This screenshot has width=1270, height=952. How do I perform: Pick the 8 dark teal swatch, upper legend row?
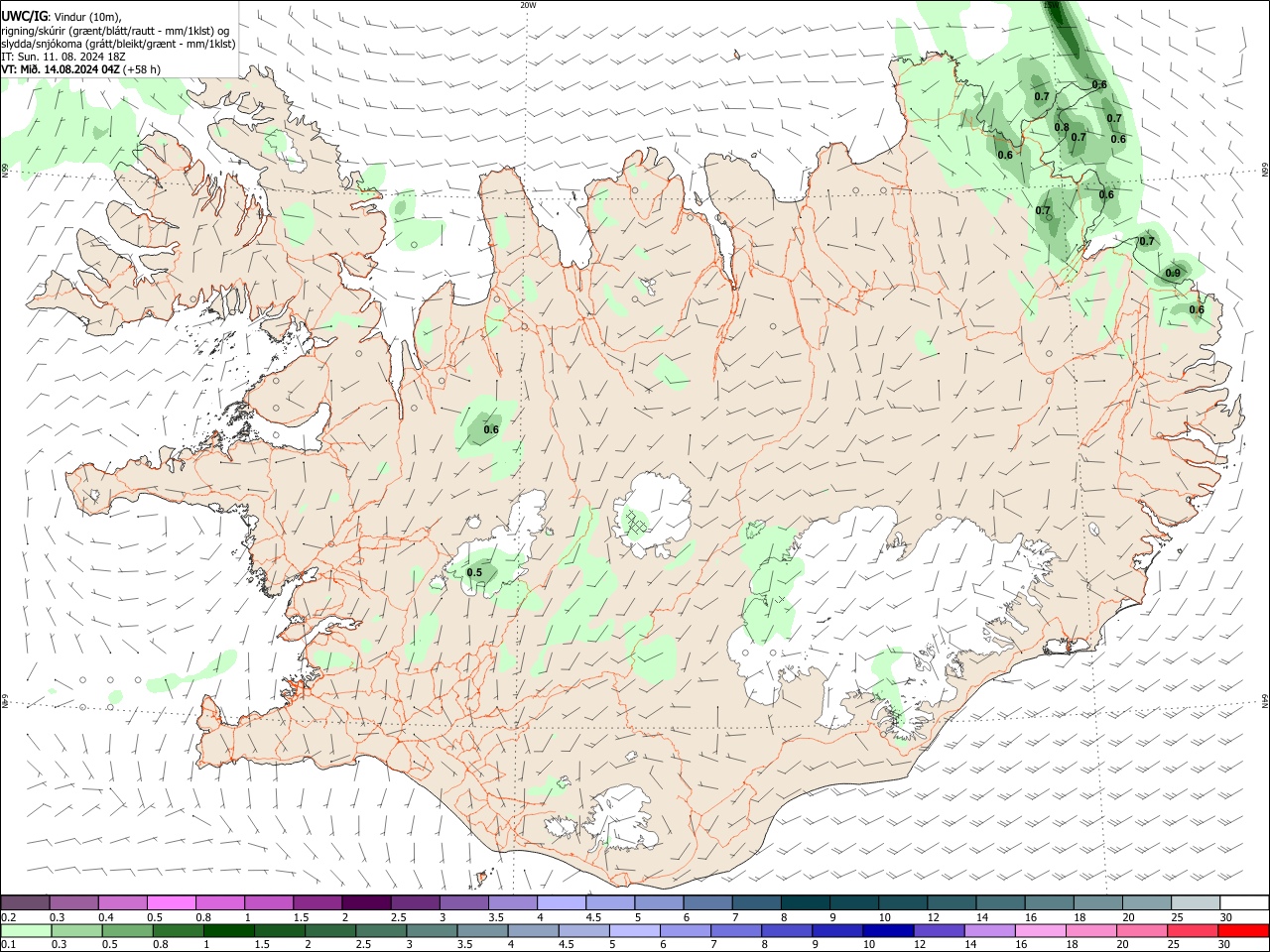[807, 902]
